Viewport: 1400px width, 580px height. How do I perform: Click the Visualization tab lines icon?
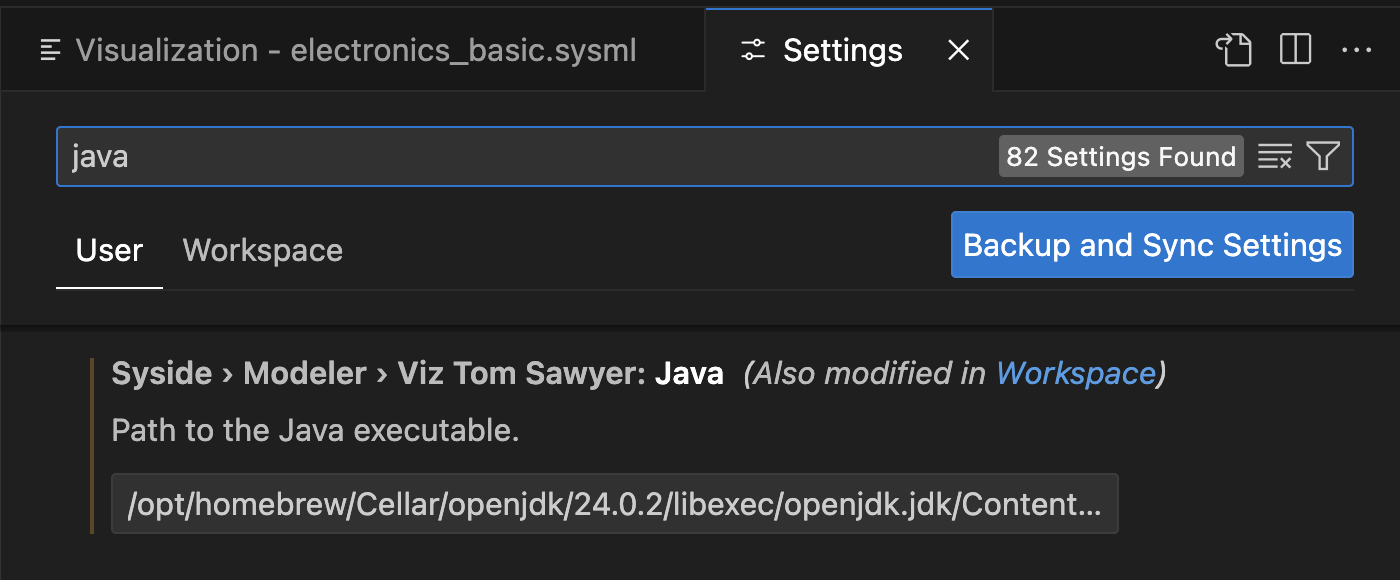[50, 50]
